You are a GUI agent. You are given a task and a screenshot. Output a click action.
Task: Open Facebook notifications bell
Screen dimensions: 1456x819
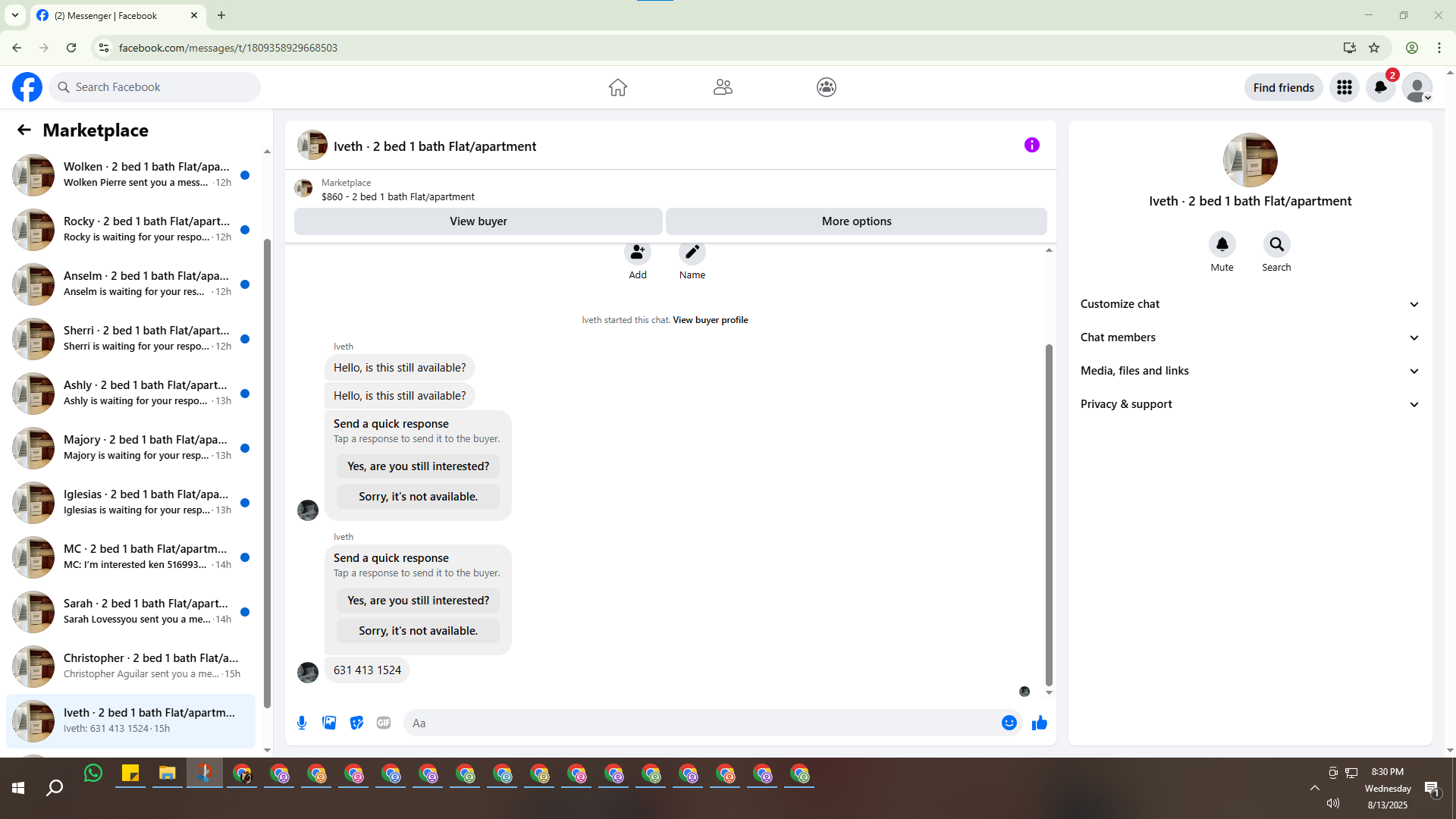(1380, 87)
